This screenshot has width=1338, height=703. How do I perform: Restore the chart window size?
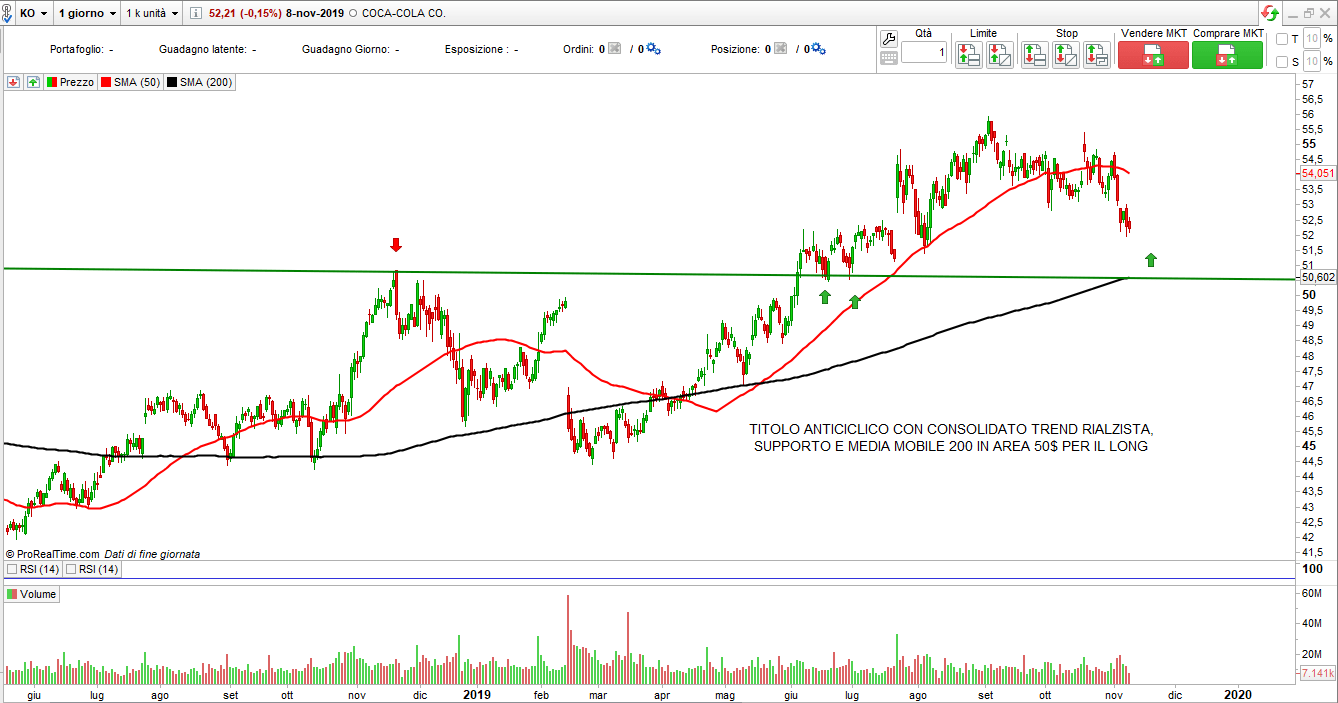[1309, 13]
